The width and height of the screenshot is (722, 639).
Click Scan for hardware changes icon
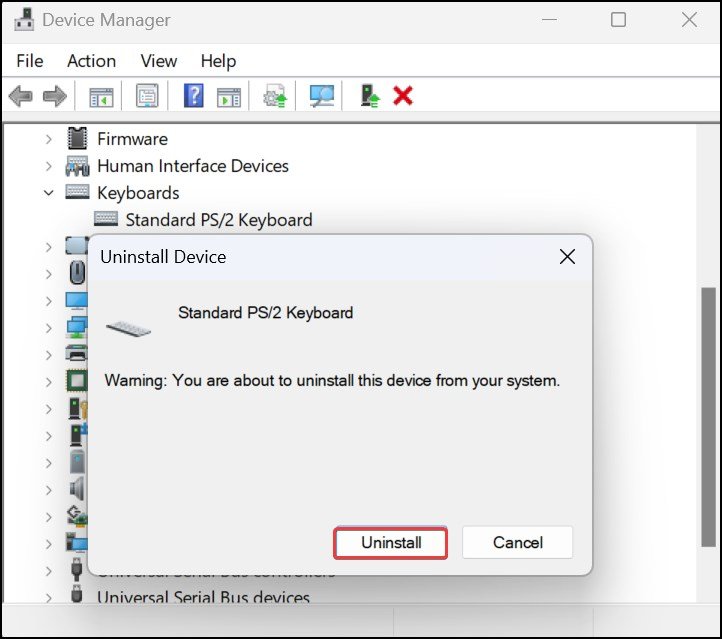[x=321, y=96]
